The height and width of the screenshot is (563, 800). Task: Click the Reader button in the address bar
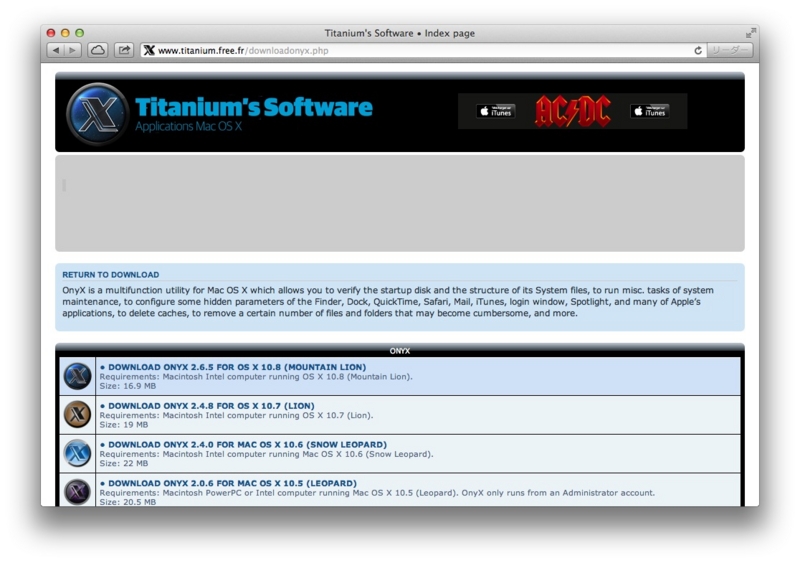pyautogui.click(x=730, y=50)
